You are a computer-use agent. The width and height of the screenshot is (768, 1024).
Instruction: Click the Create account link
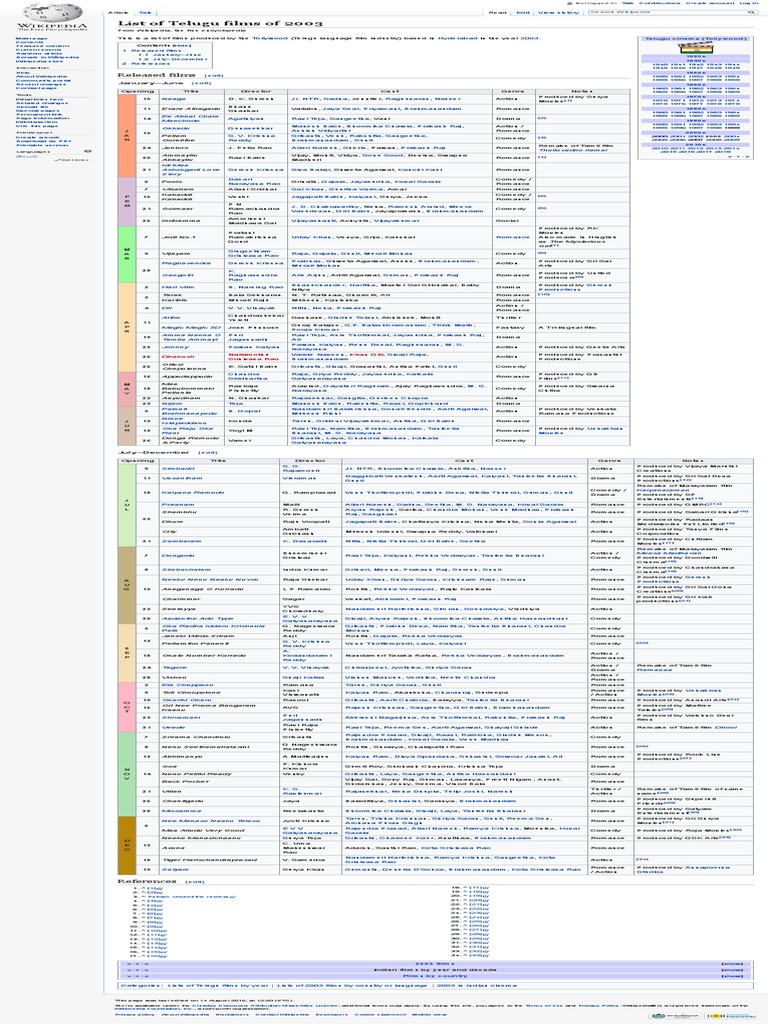pyautogui.click(x=710, y=3)
